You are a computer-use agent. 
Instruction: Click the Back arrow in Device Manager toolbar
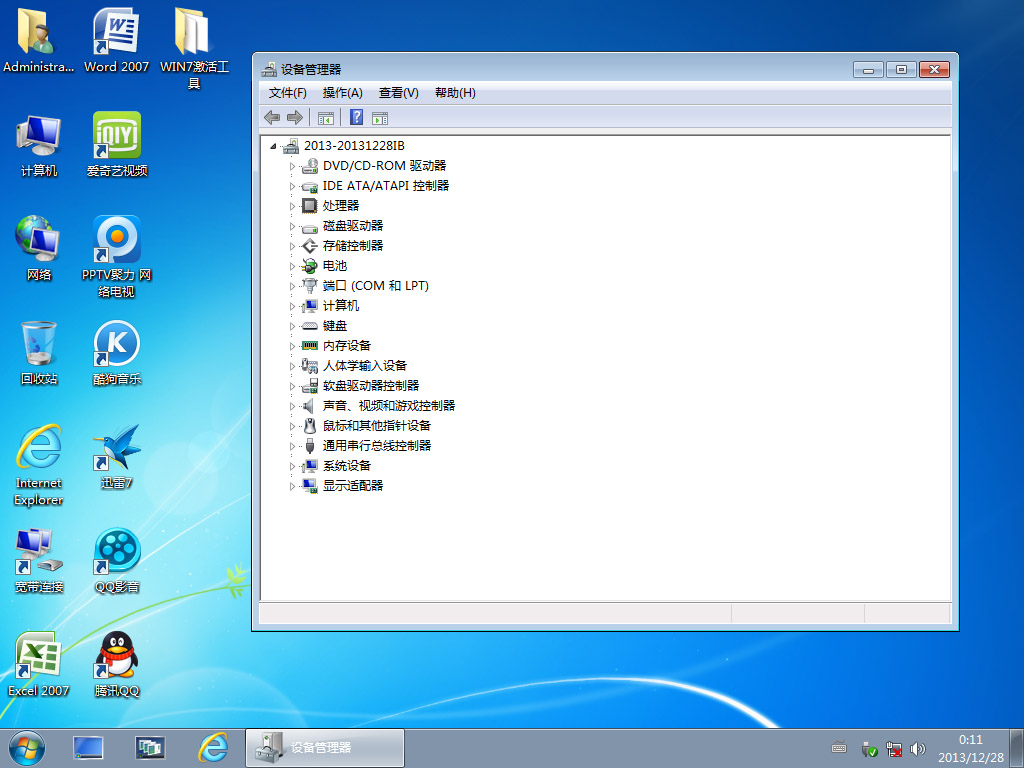272,118
